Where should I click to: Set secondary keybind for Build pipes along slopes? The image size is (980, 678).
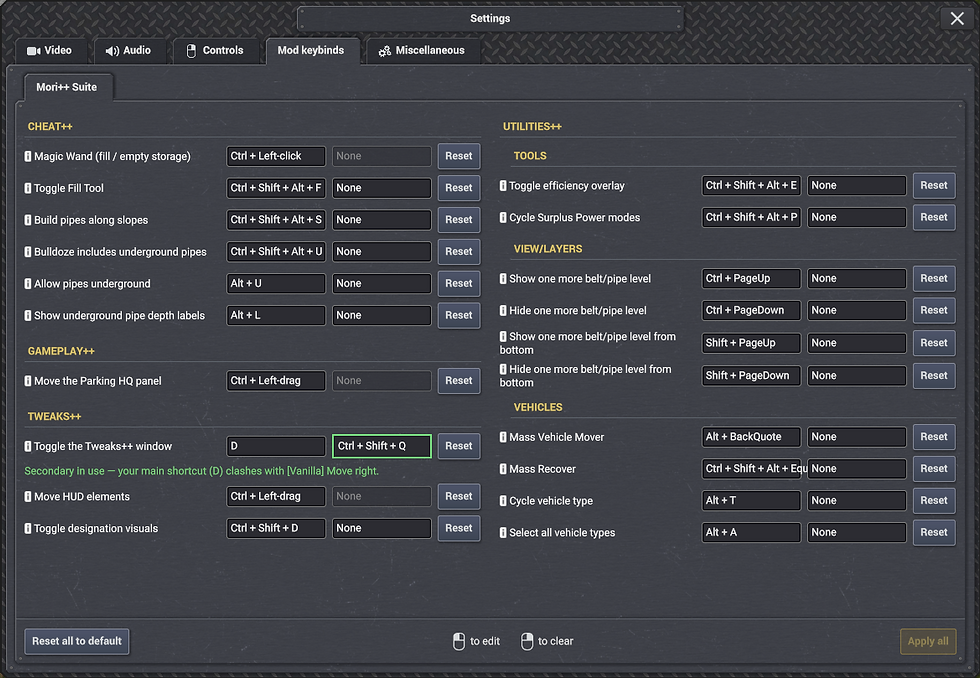tap(382, 220)
